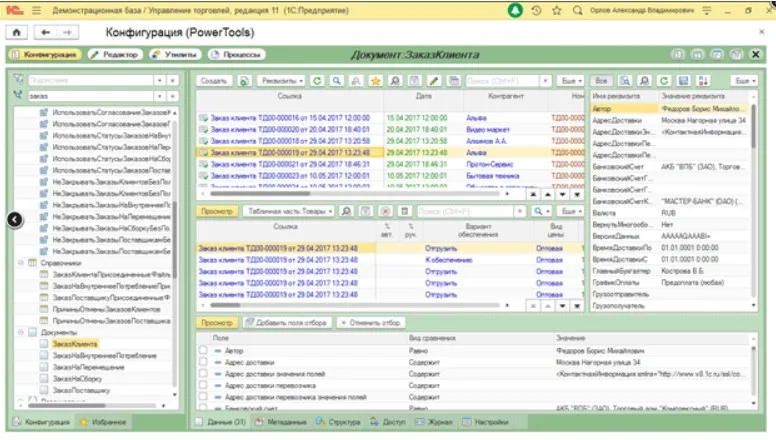Image resolution: width=776 pixels, height=440 pixels.
Task: Add to favorites with yellow star icon
Action: (376, 81)
